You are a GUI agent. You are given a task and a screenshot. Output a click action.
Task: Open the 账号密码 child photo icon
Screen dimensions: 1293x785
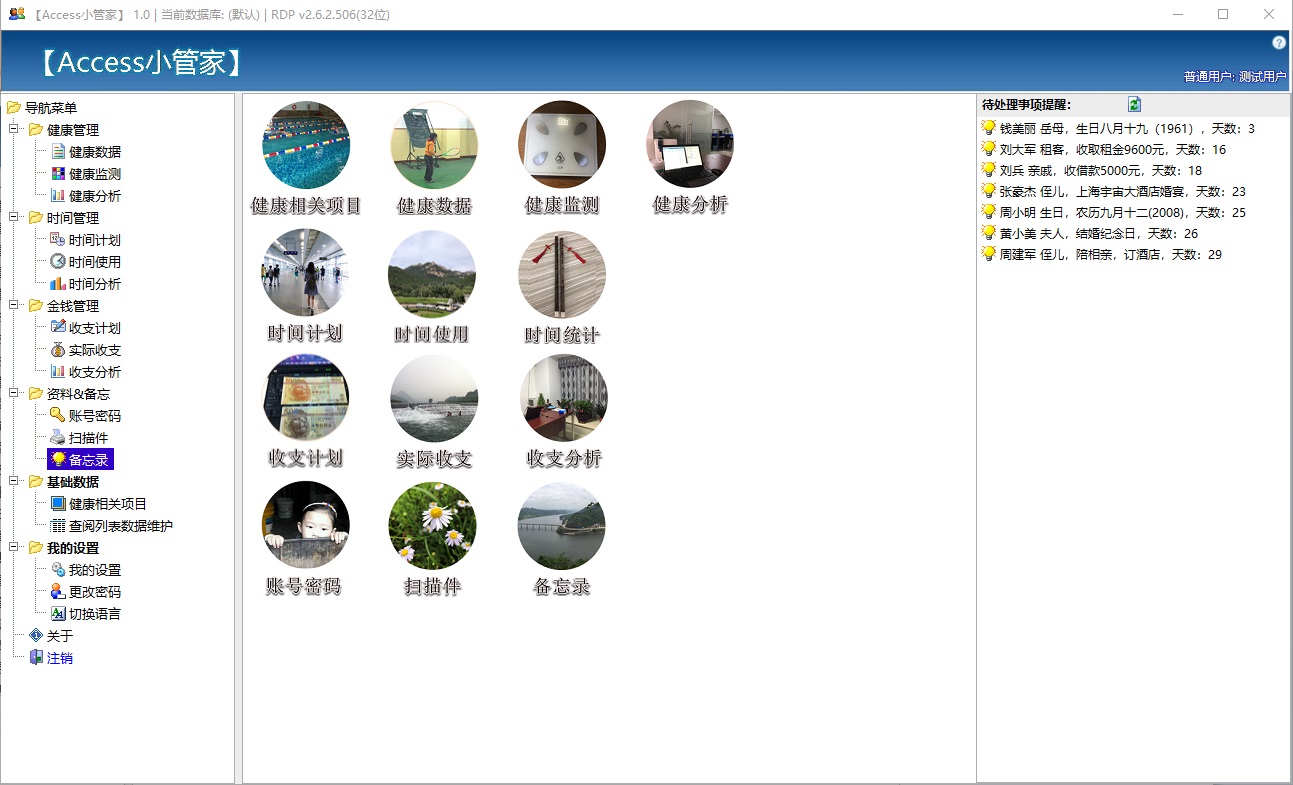coord(306,525)
